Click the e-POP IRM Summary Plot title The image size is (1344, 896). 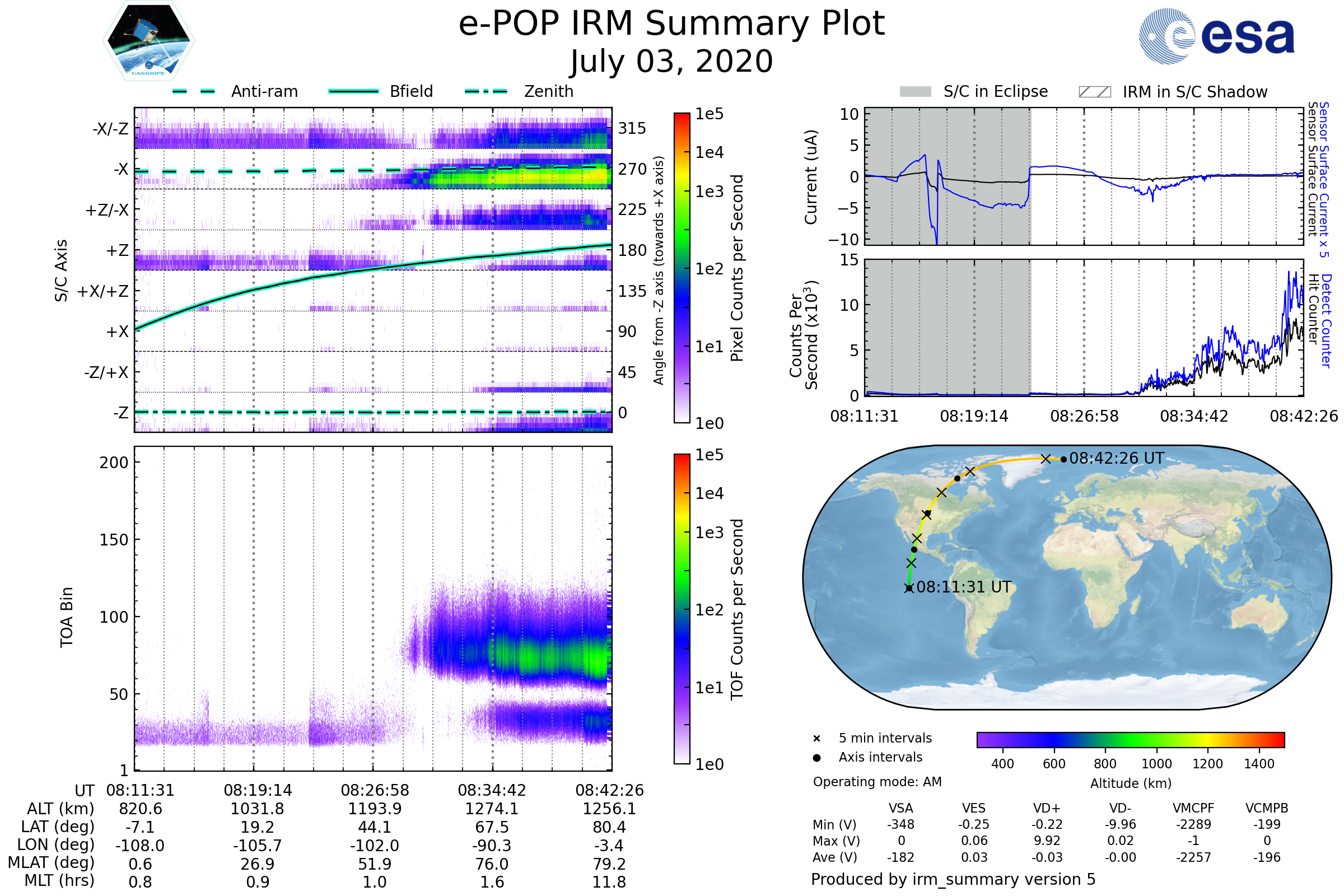pyautogui.click(x=671, y=24)
